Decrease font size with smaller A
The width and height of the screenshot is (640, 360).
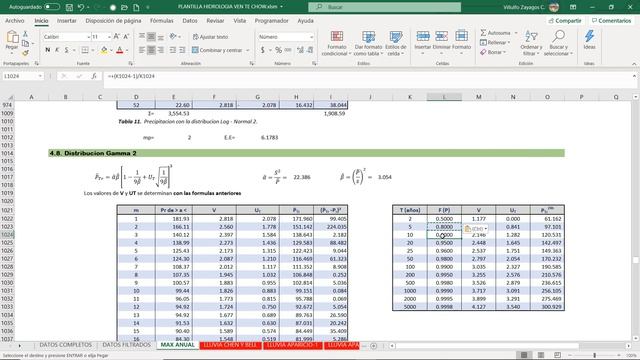pyautogui.click(x=126, y=37)
